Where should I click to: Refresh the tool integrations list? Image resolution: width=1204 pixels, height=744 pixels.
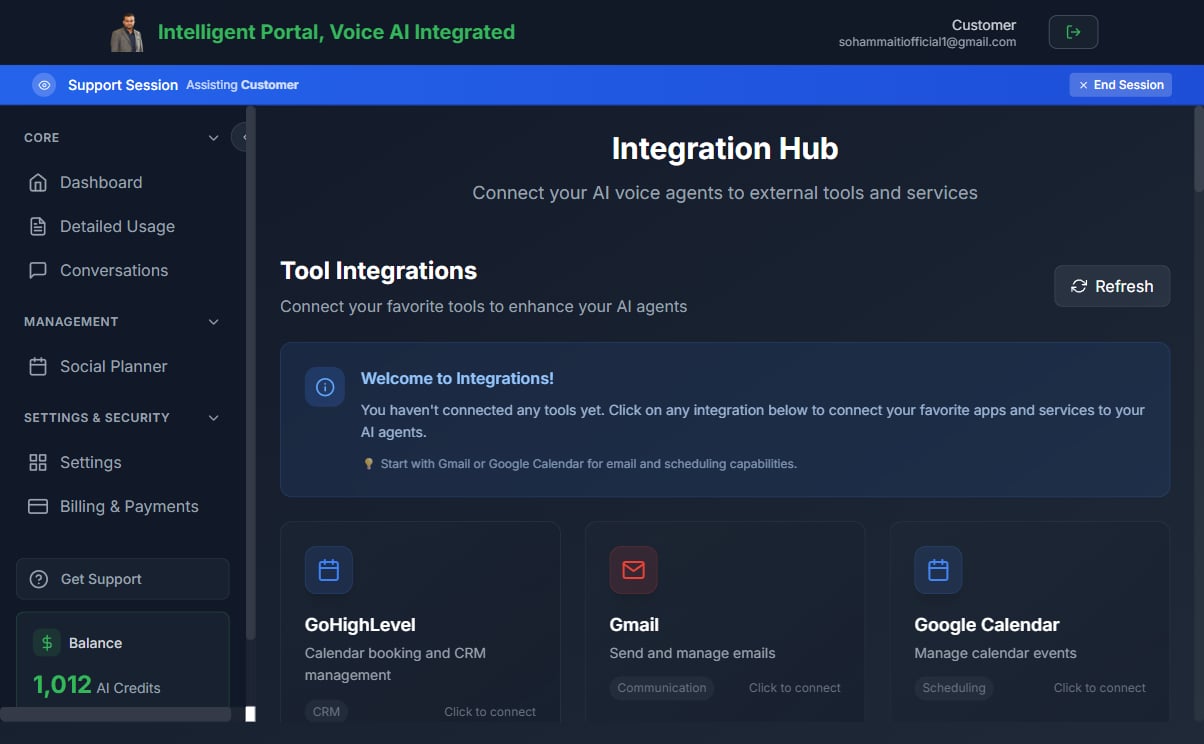[x=1112, y=286]
